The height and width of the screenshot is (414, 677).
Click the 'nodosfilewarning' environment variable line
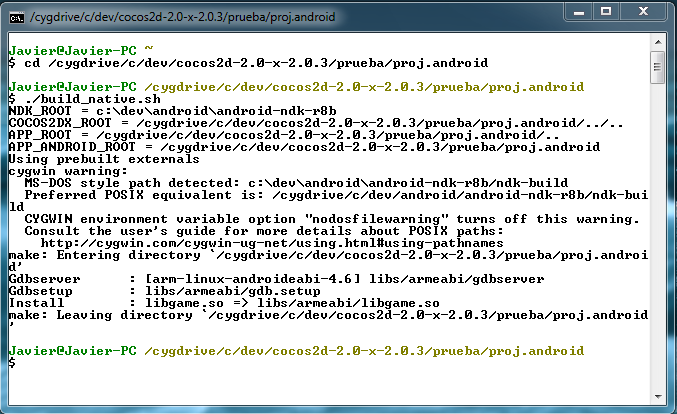(332, 219)
